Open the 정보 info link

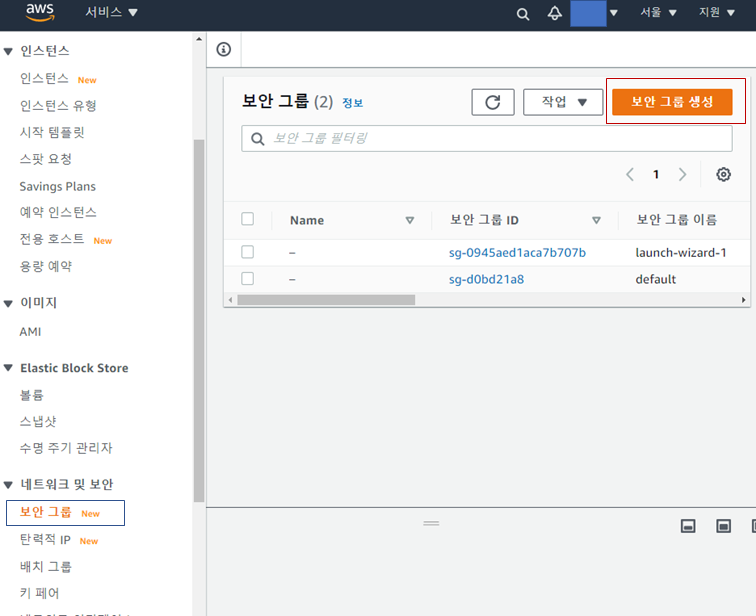click(x=352, y=103)
